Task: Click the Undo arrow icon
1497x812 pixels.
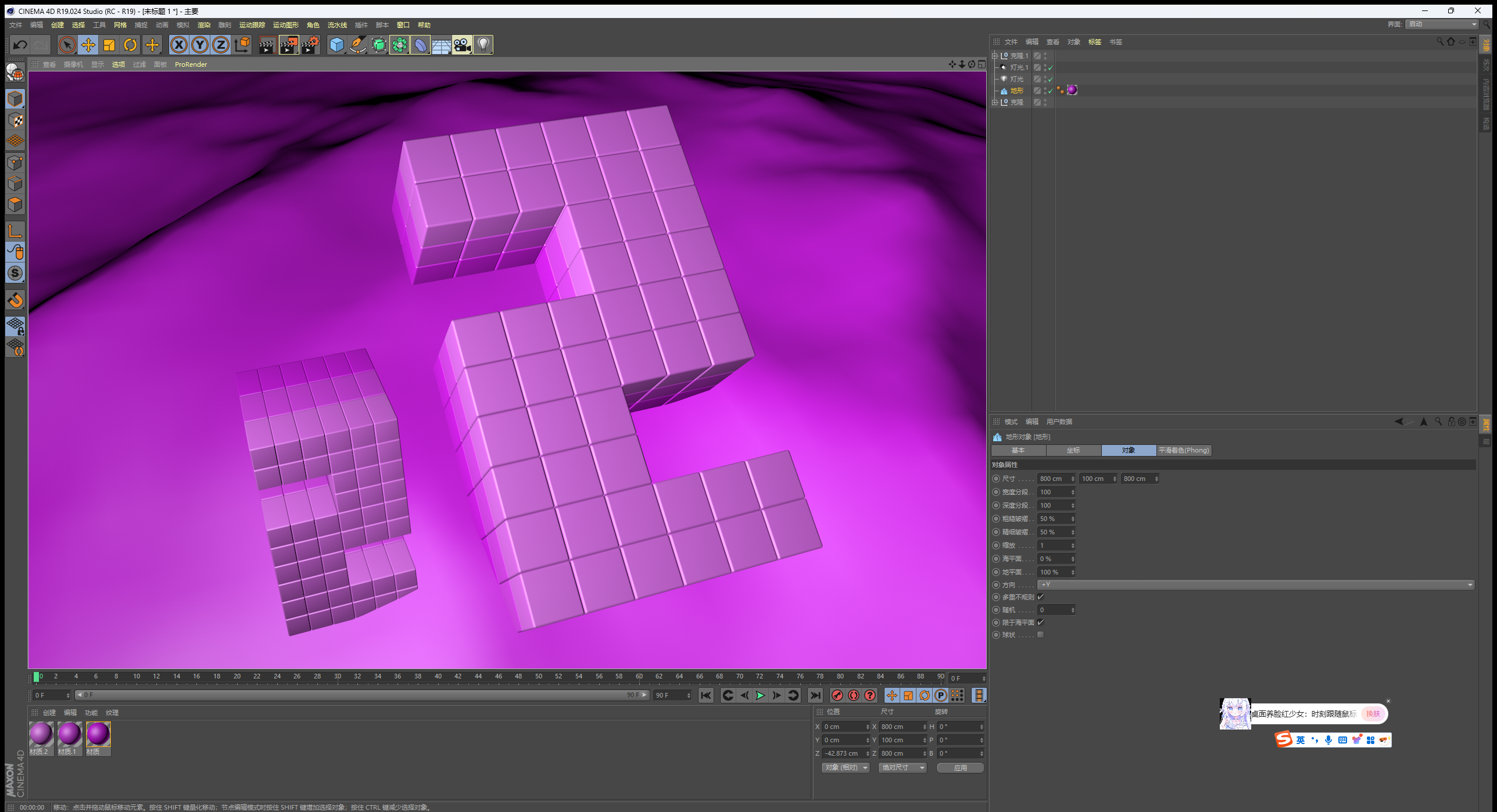Action: pyautogui.click(x=20, y=45)
